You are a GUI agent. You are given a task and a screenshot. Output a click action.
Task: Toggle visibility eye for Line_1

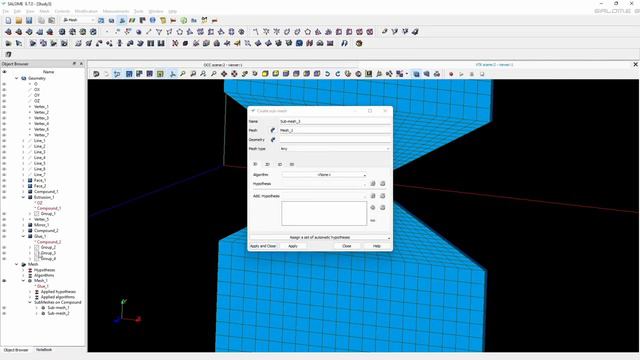(x=4, y=140)
